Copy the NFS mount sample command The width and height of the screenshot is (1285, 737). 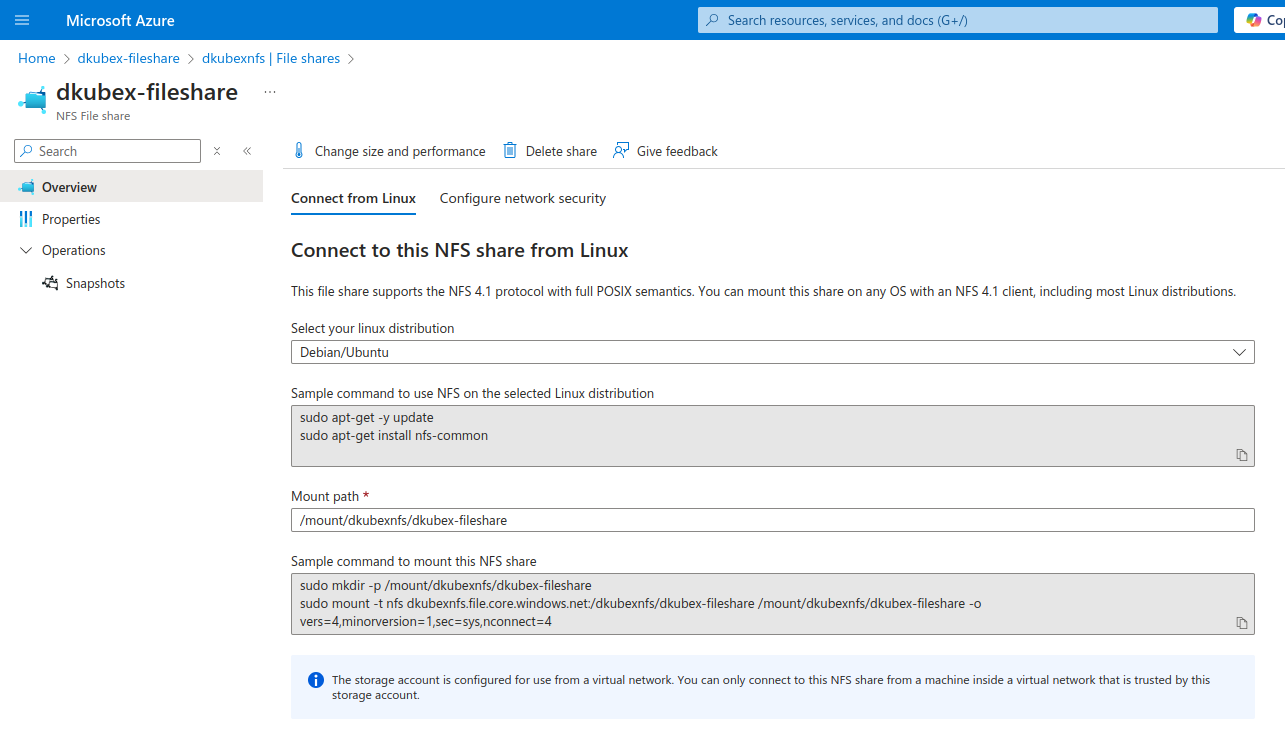1241,623
